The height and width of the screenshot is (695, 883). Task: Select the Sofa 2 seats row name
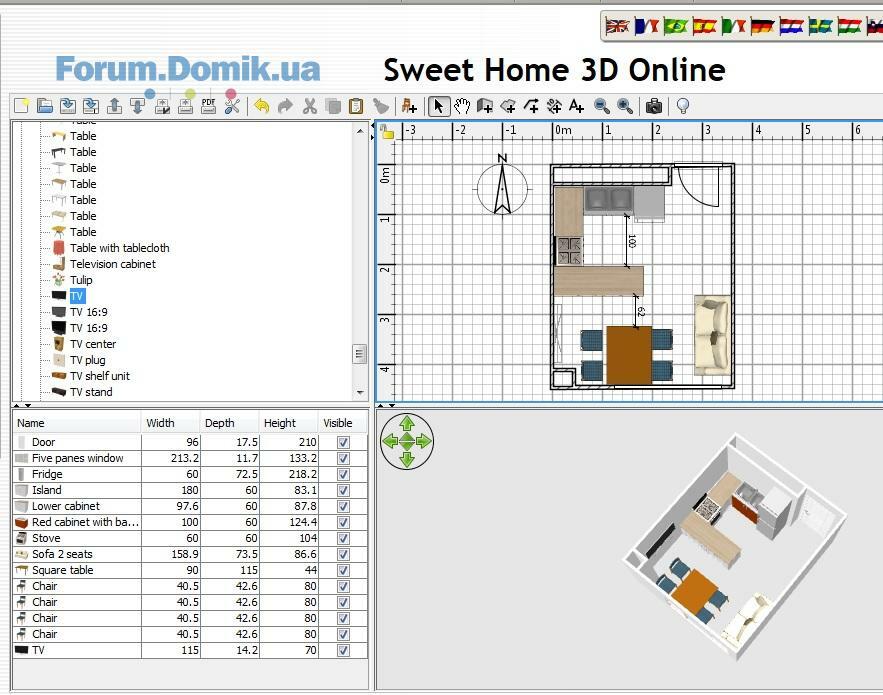coord(62,554)
